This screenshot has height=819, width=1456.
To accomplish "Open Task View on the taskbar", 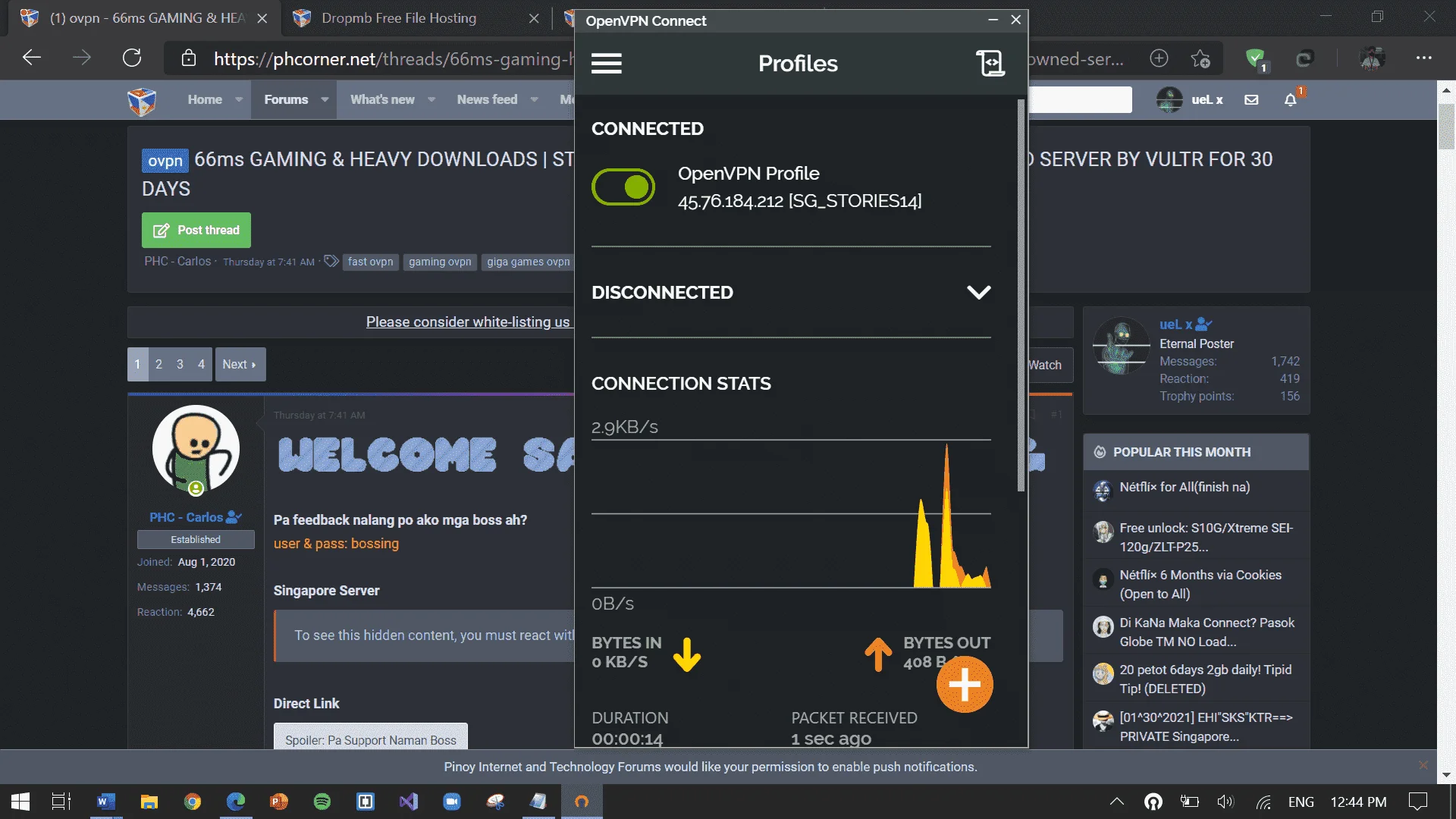I will 61,802.
